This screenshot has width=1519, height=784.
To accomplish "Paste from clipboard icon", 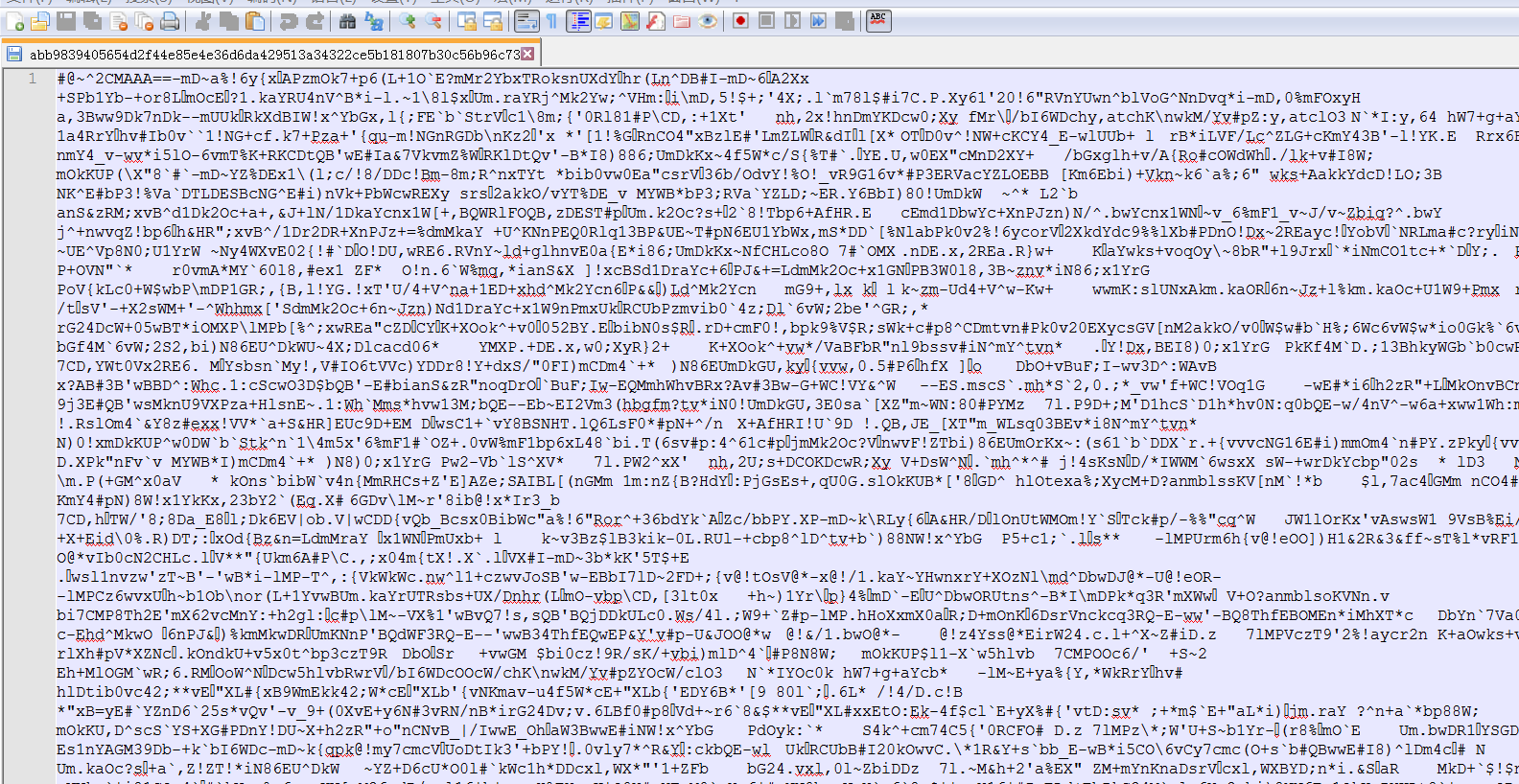I will point(255,21).
